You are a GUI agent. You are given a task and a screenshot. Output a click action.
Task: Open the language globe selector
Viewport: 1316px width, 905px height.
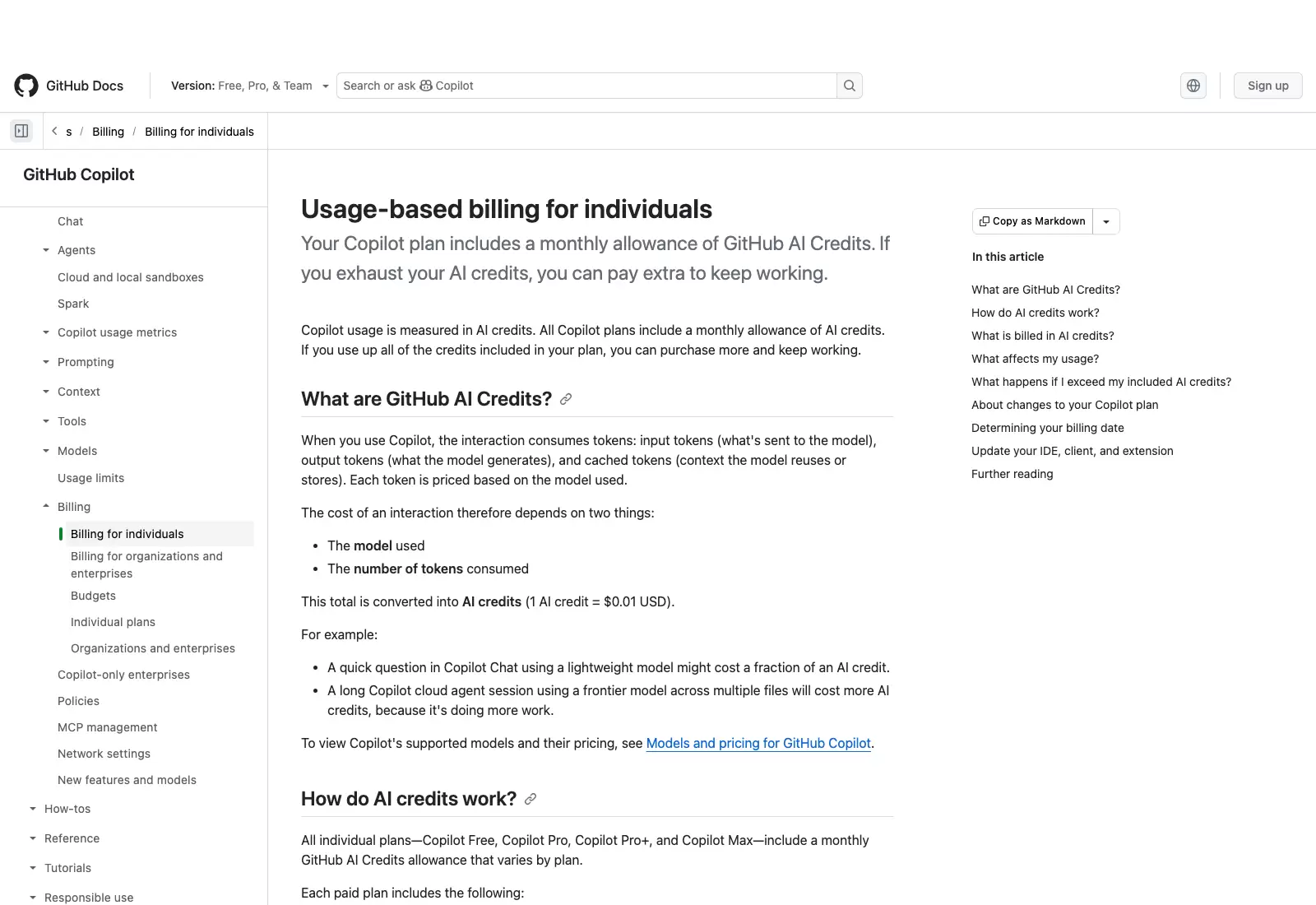click(1193, 86)
